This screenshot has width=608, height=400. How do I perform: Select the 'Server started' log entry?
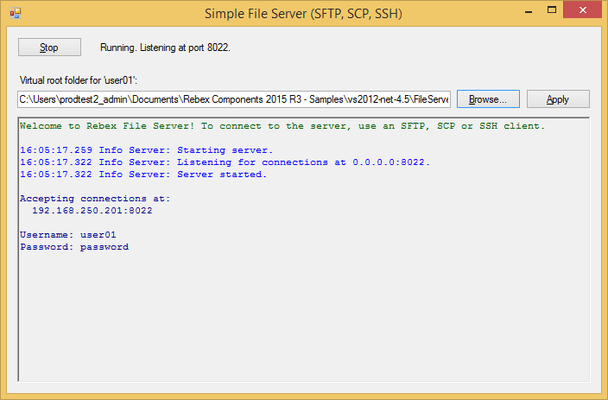[x=143, y=174]
